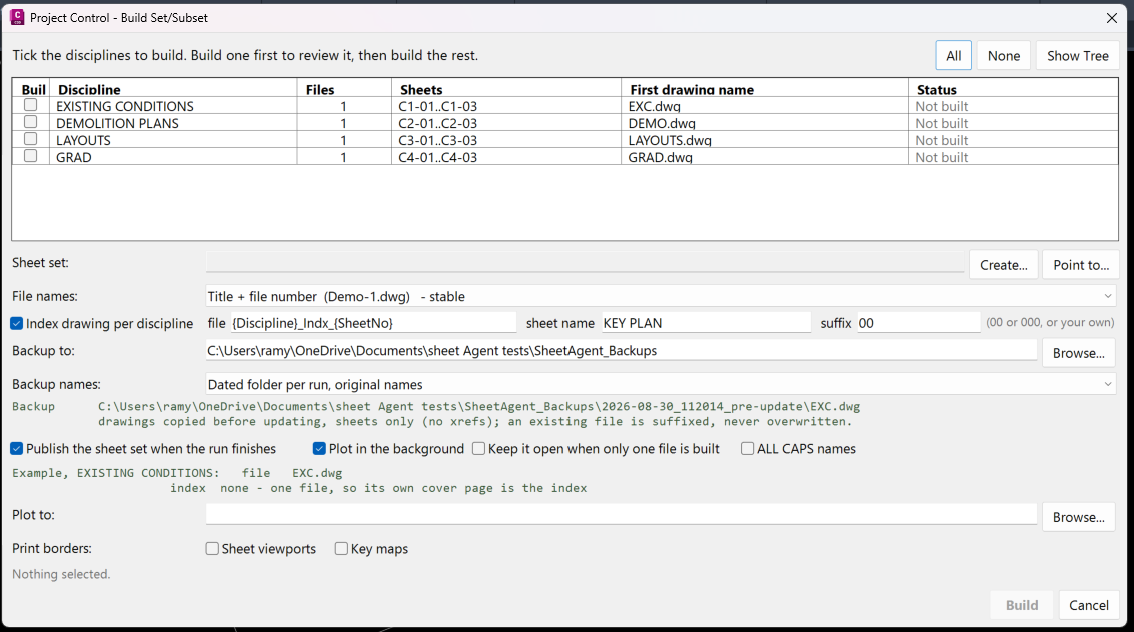This screenshot has width=1134, height=632.
Task: Check Sheet viewports print border
Action: point(212,548)
